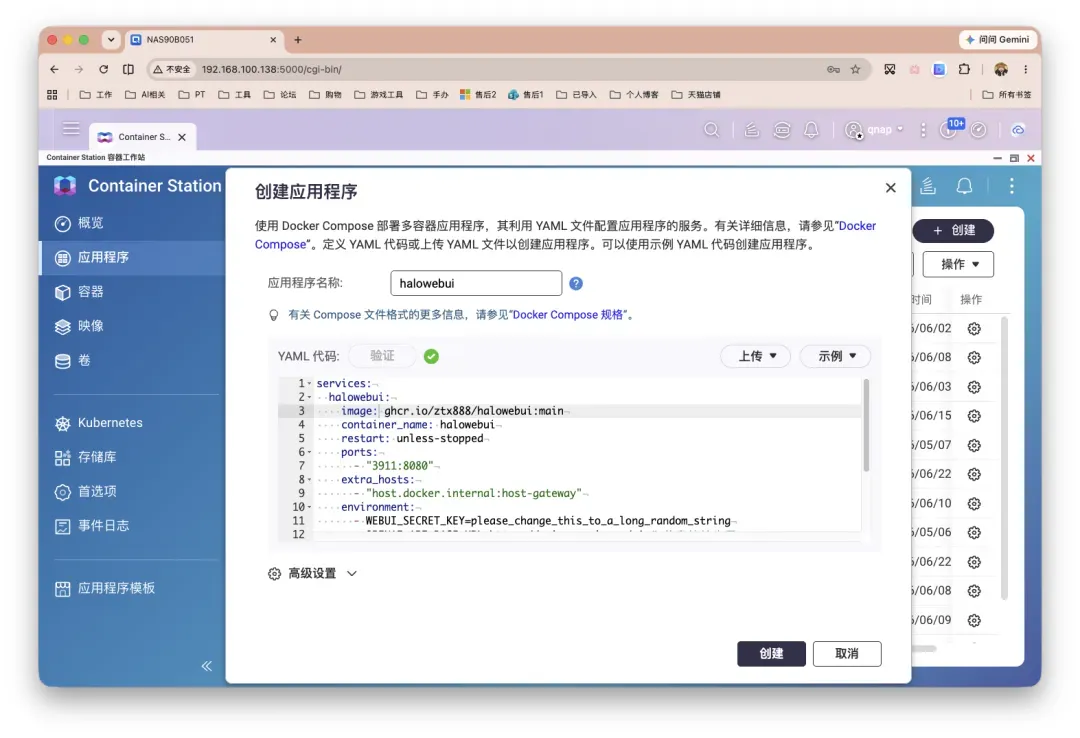Click the gear icon for row 6/06/03
1080x738 pixels.
click(x=974, y=387)
